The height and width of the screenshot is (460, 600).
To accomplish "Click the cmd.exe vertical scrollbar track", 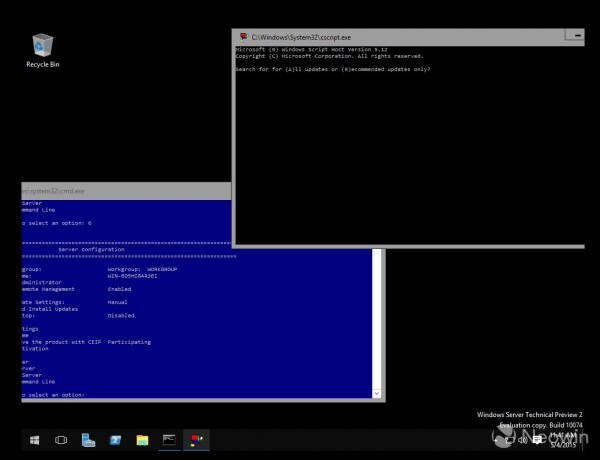I will (377, 320).
